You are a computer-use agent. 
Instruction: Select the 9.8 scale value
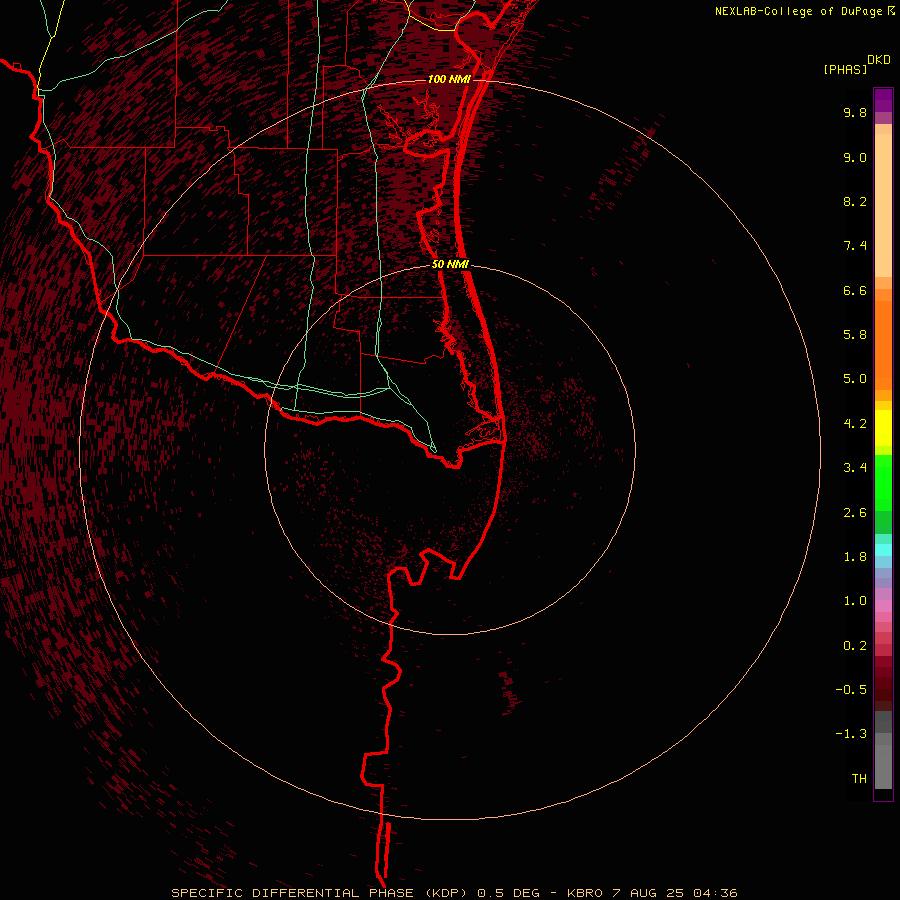(x=855, y=112)
